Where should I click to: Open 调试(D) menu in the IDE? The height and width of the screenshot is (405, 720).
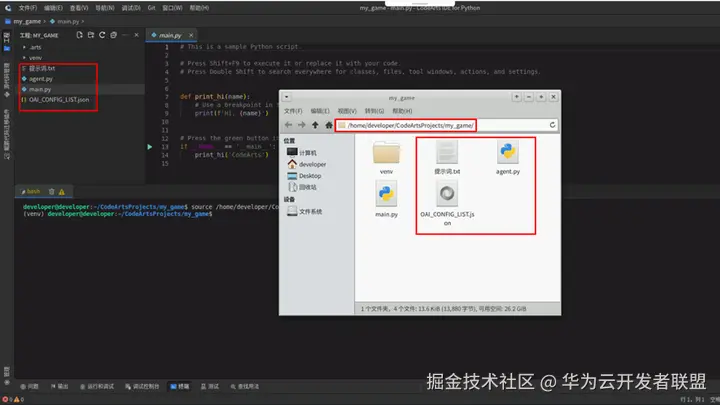(131, 8)
